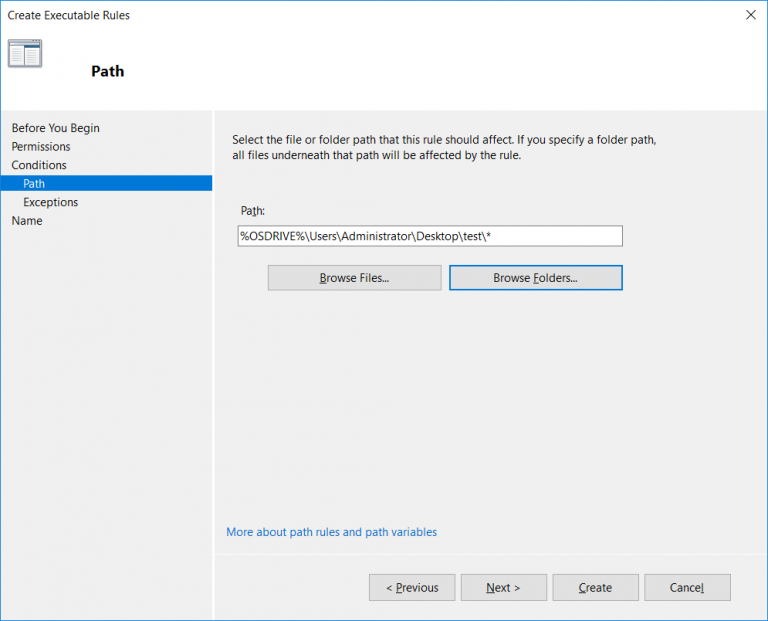The image size is (768, 621).
Task: Click the Path heading title
Action: (x=107, y=72)
